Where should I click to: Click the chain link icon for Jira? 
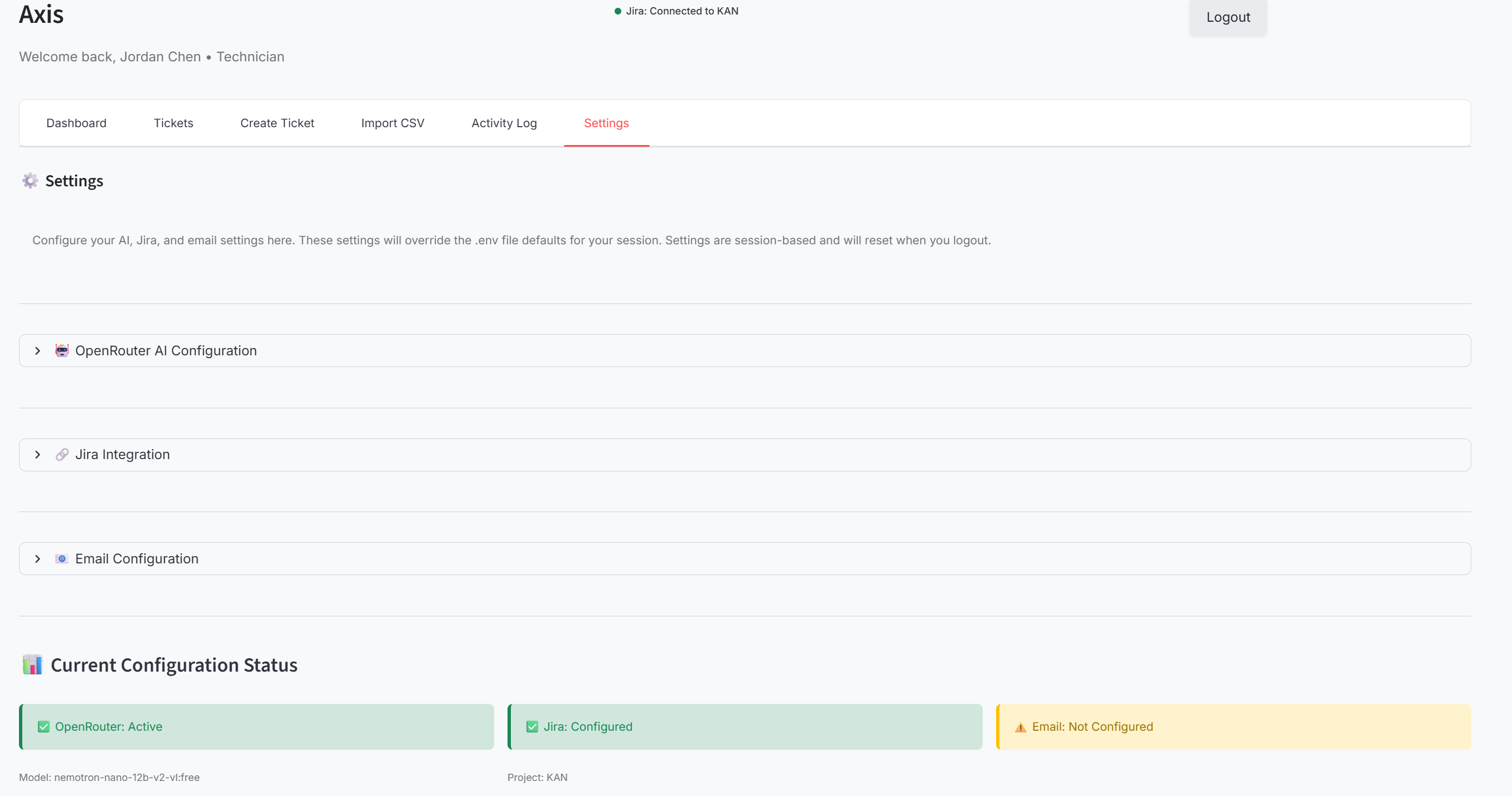62,455
